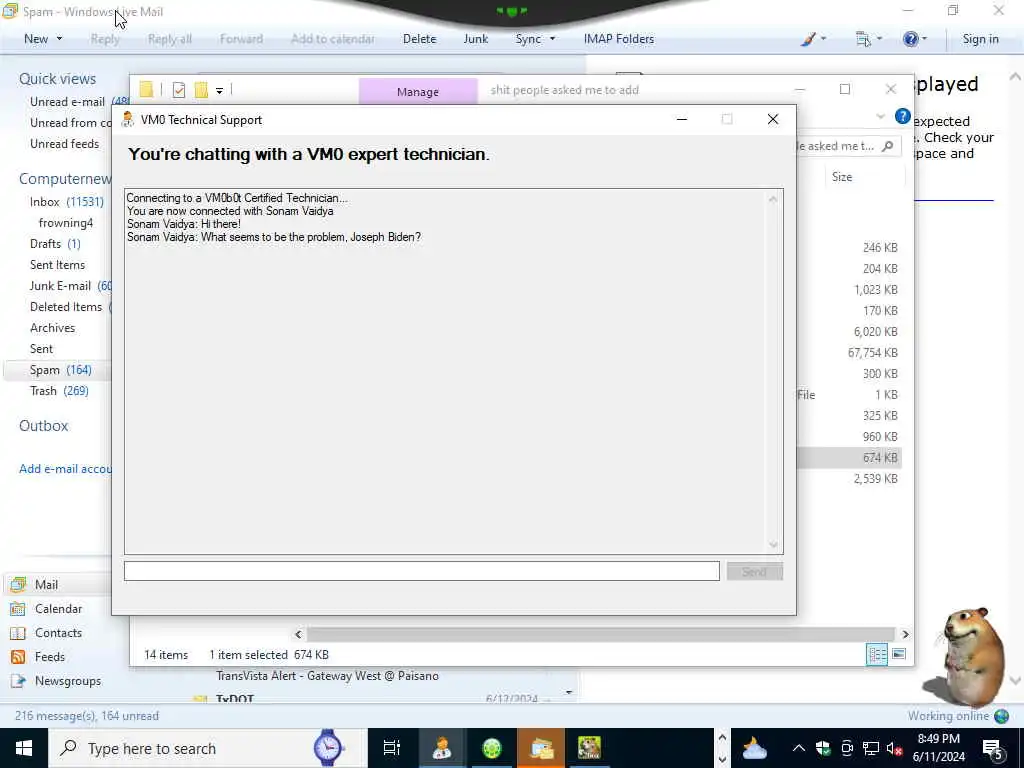Open the Trash (269) folder

point(59,391)
